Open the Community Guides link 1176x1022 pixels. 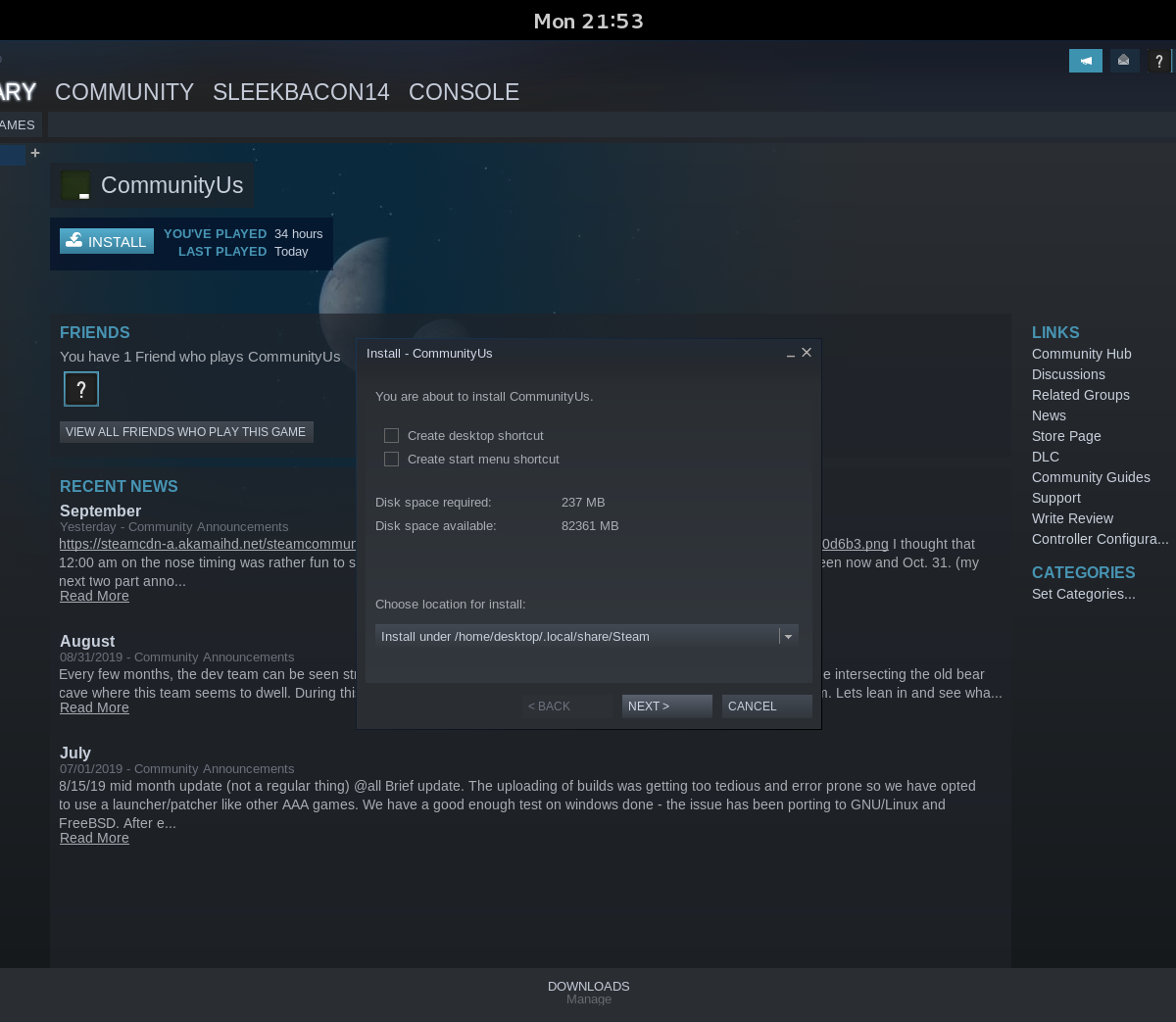(1091, 477)
